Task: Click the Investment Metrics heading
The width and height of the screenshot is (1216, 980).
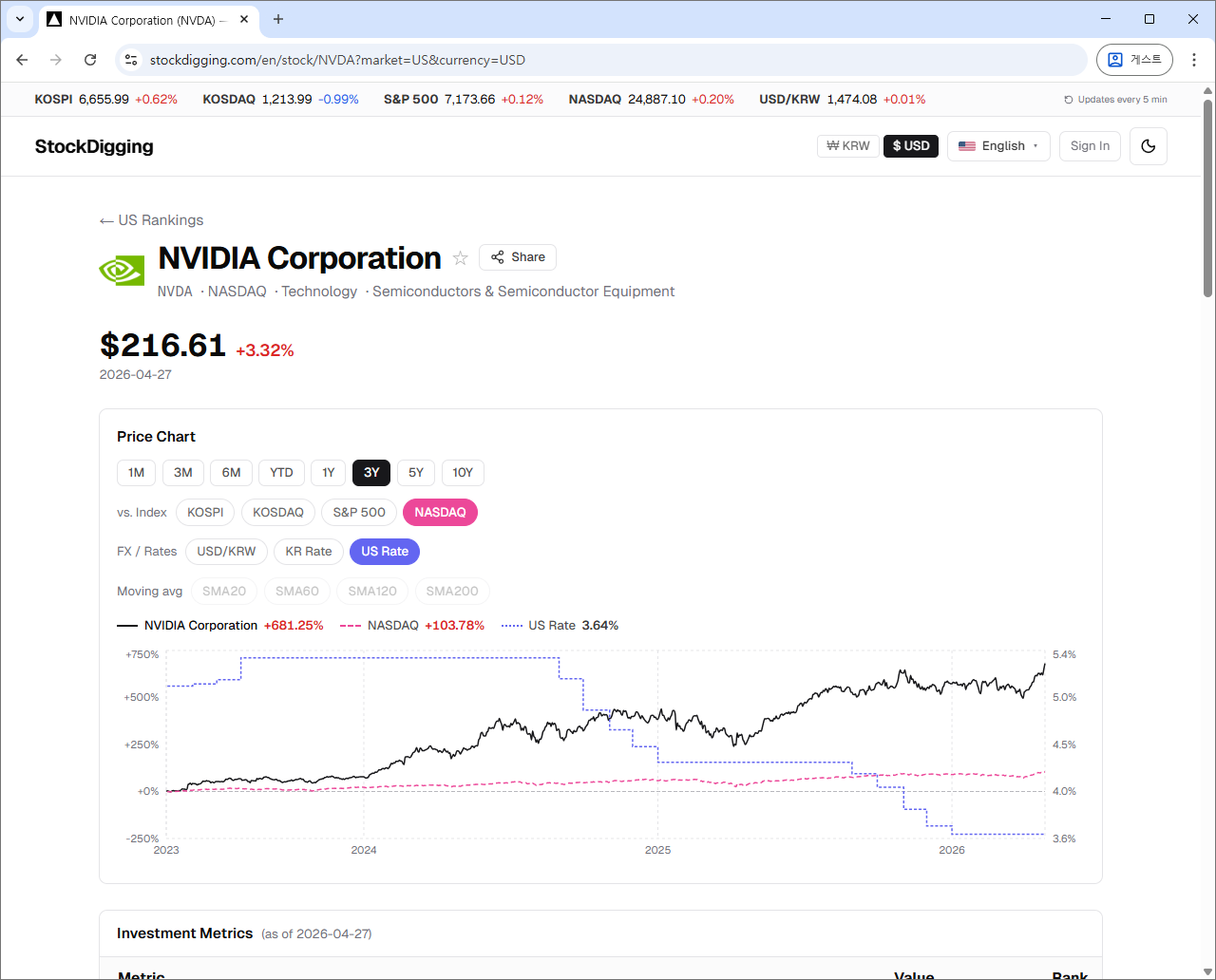Action: pyautogui.click(x=185, y=933)
